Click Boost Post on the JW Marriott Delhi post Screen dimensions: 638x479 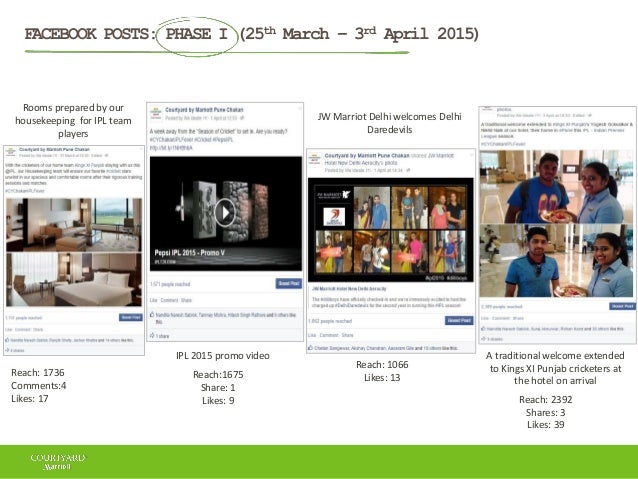(459, 320)
